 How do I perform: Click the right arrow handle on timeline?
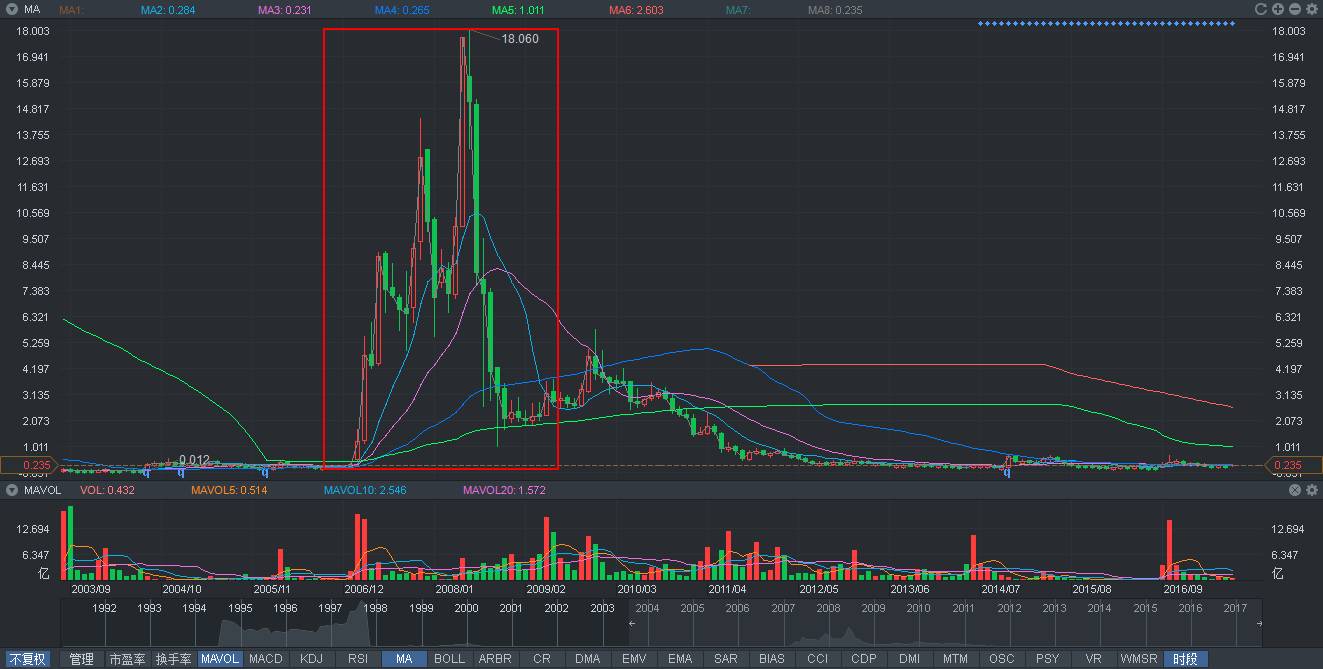pyautogui.click(x=1259, y=623)
